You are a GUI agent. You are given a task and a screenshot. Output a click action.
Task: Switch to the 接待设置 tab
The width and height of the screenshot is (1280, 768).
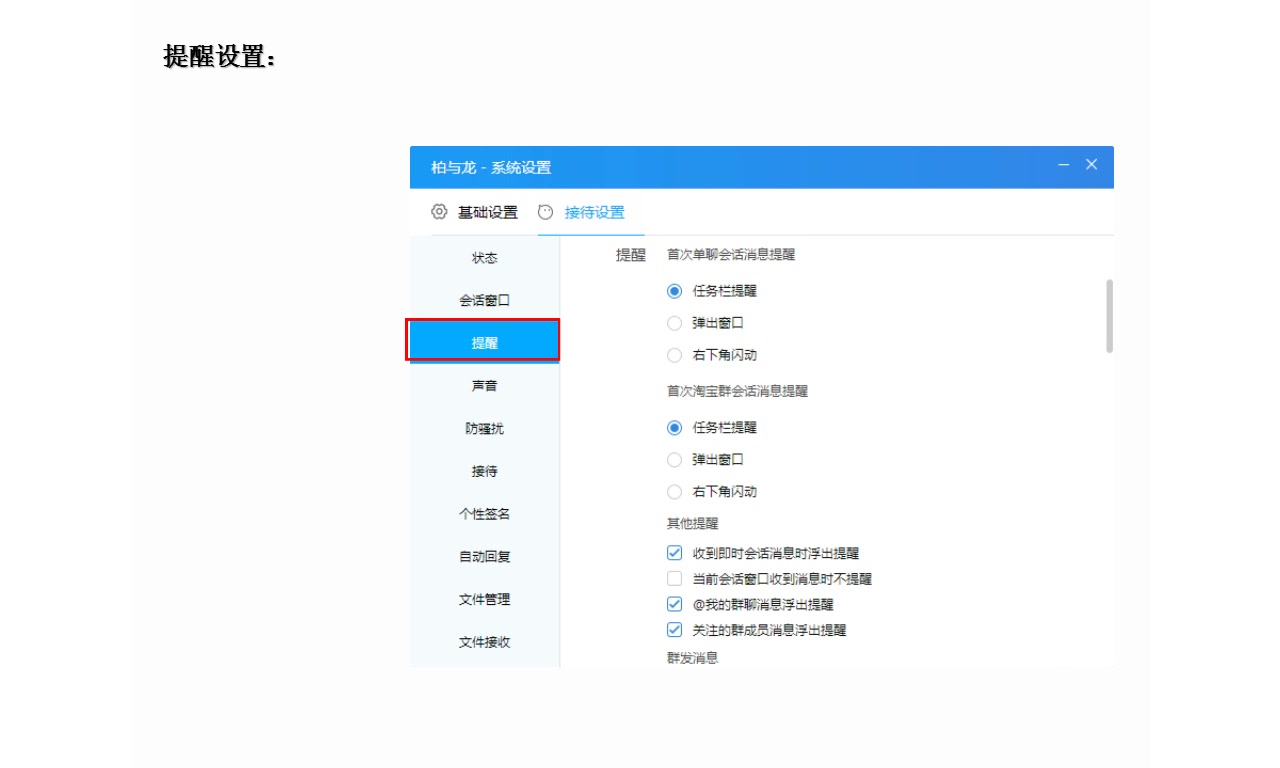[x=594, y=212]
